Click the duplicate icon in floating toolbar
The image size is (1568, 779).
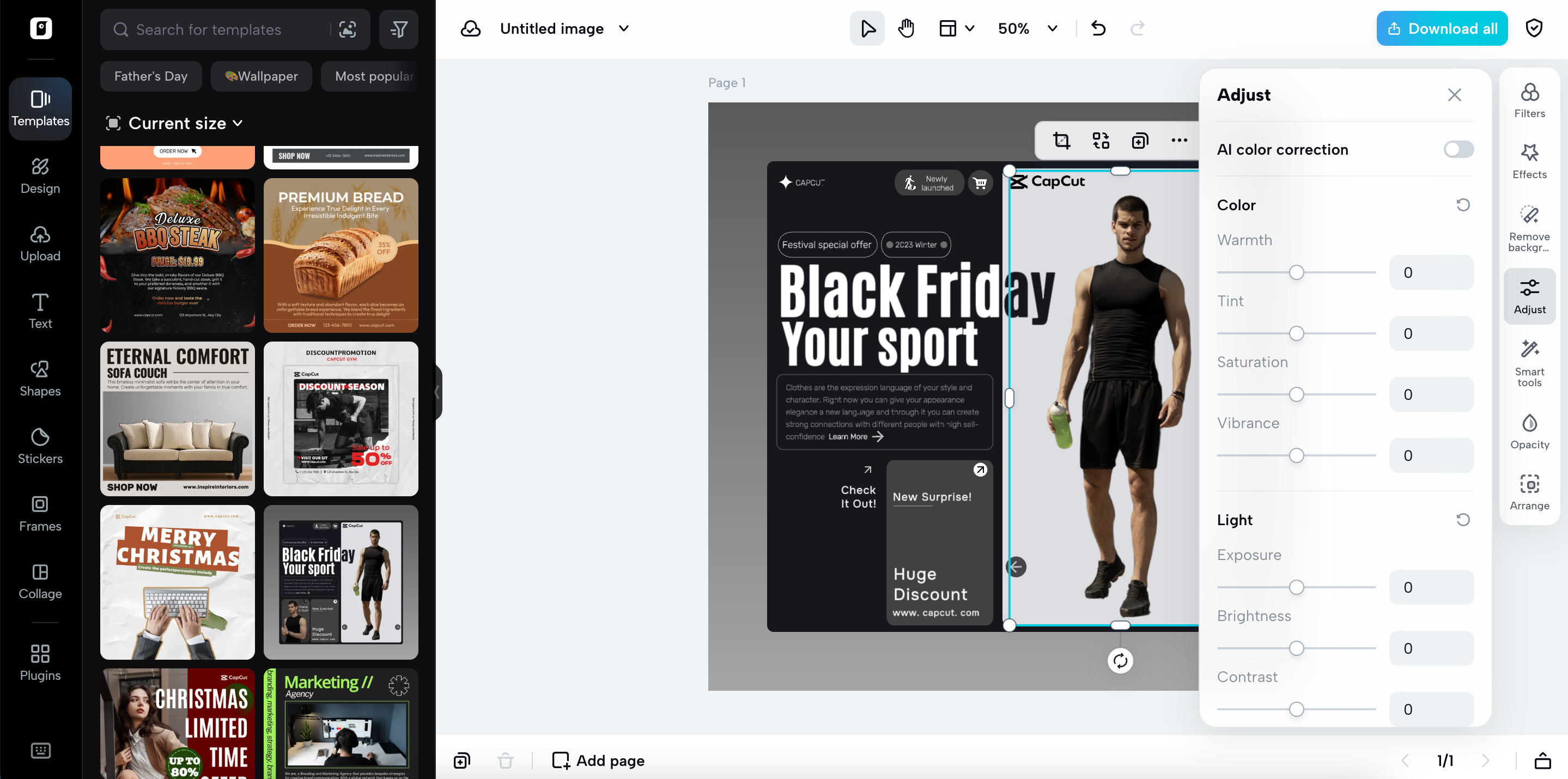tap(1140, 141)
